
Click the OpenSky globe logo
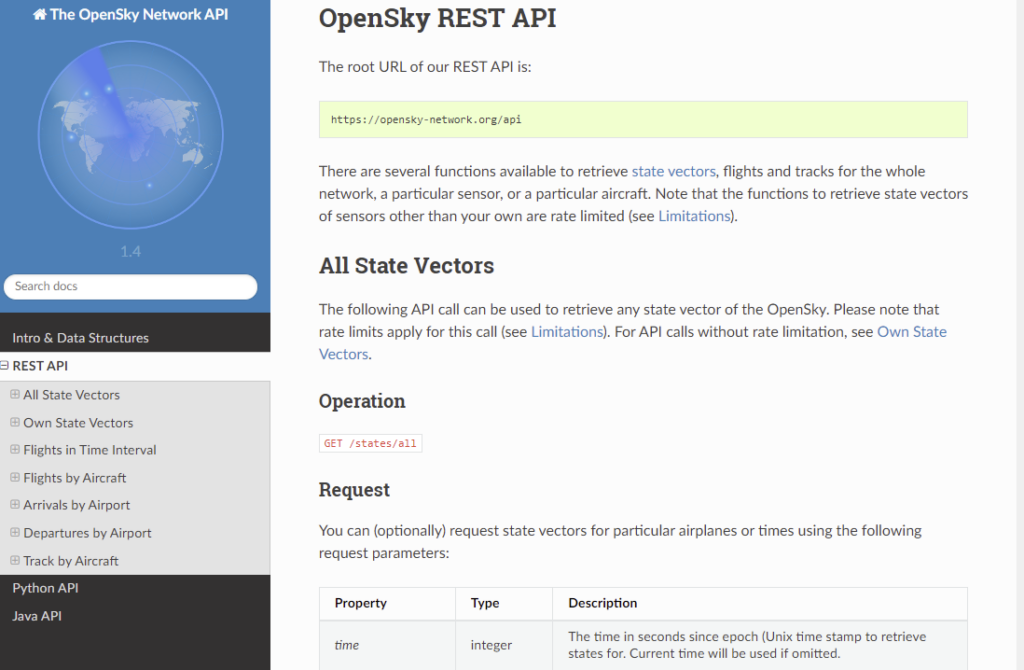click(x=131, y=135)
